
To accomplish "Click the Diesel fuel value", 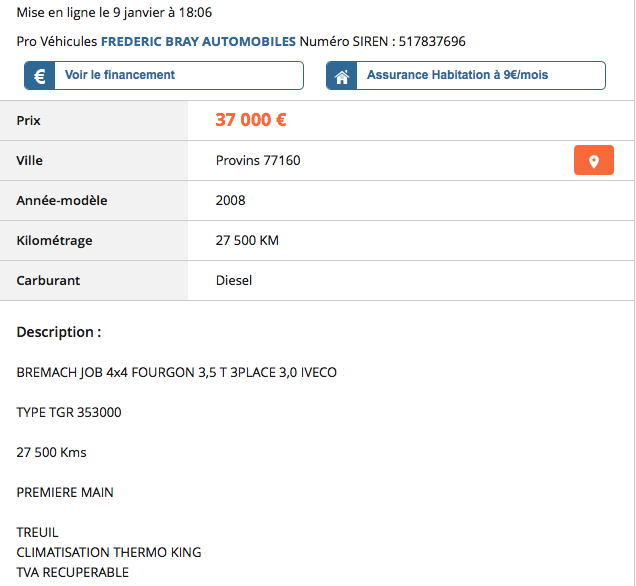I will [234, 281].
